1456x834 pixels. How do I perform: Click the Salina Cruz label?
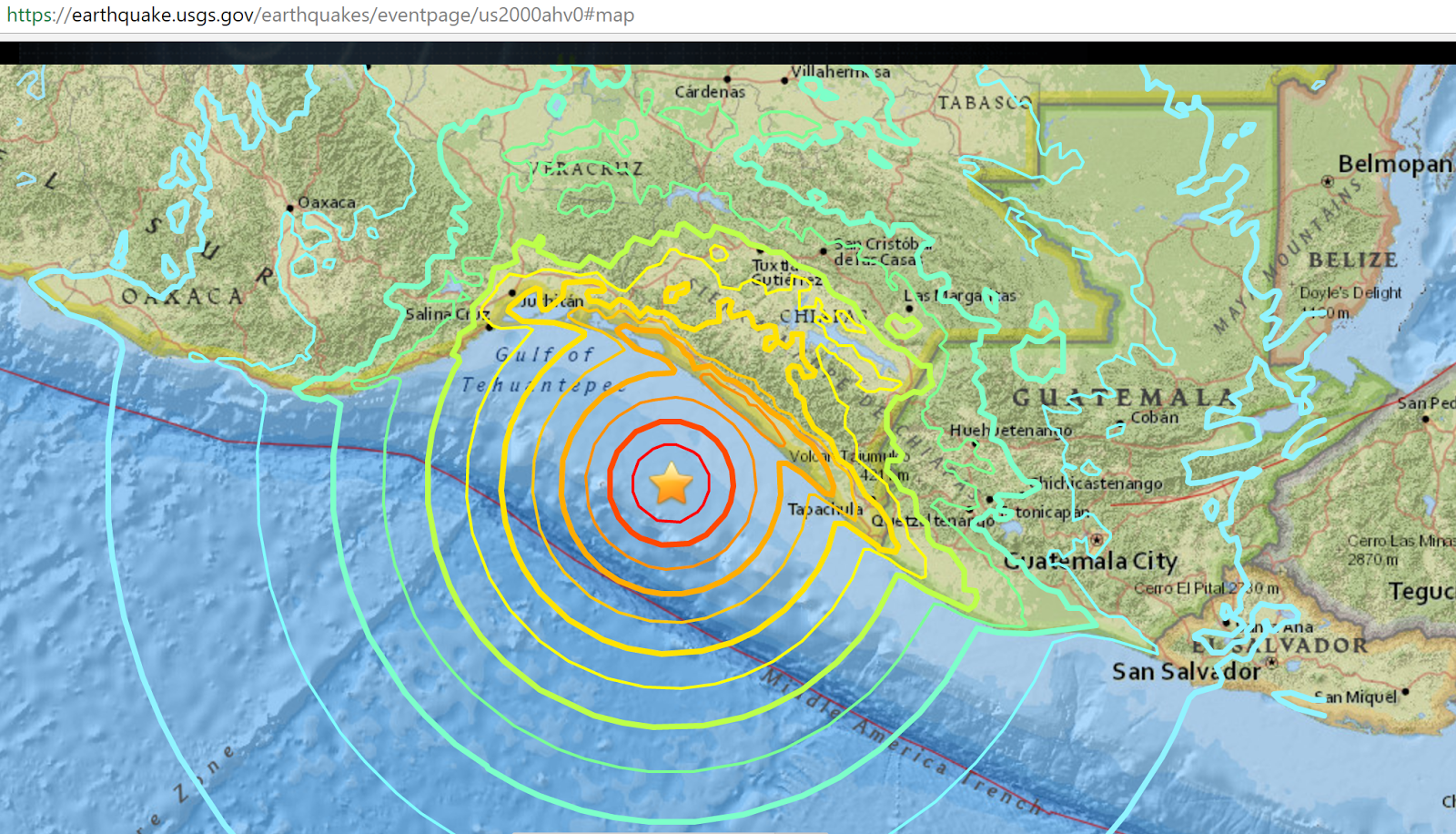[447, 314]
